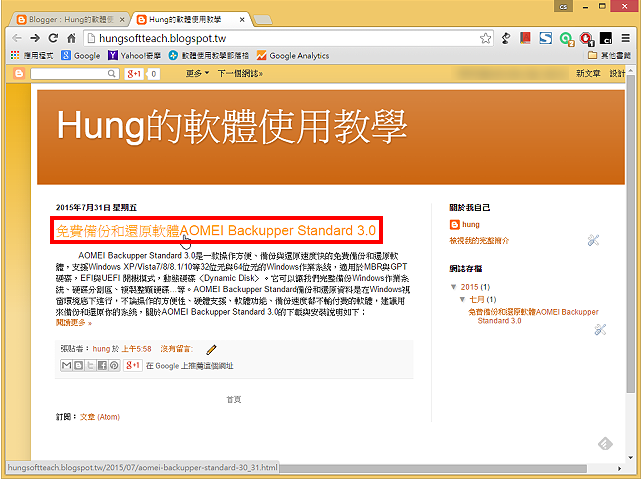Click the 首頁 home link
This screenshot has width=643, height=484.
[234, 400]
